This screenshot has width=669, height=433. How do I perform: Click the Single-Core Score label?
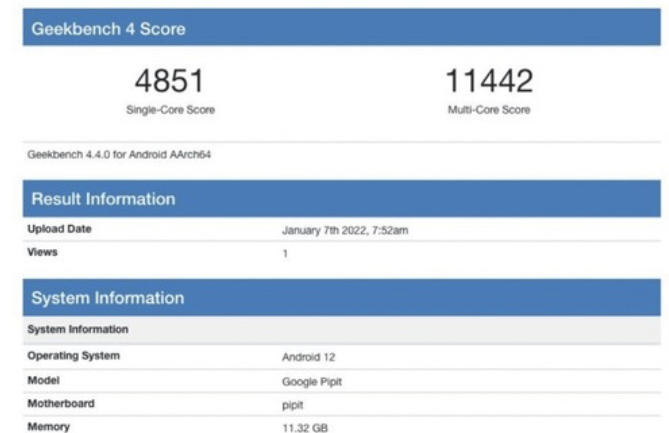click(x=170, y=110)
